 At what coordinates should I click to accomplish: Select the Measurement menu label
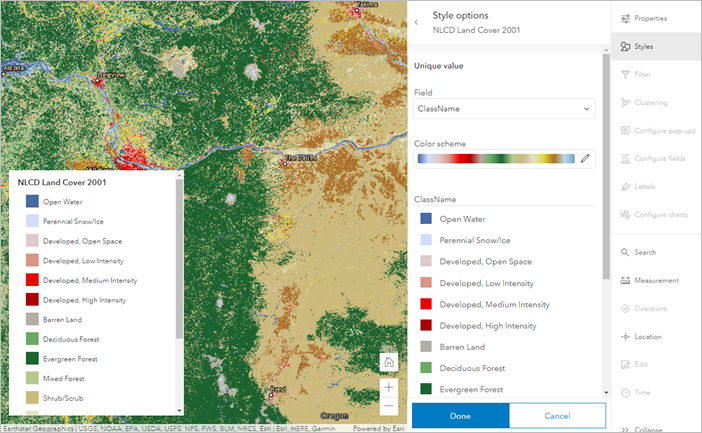656,280
